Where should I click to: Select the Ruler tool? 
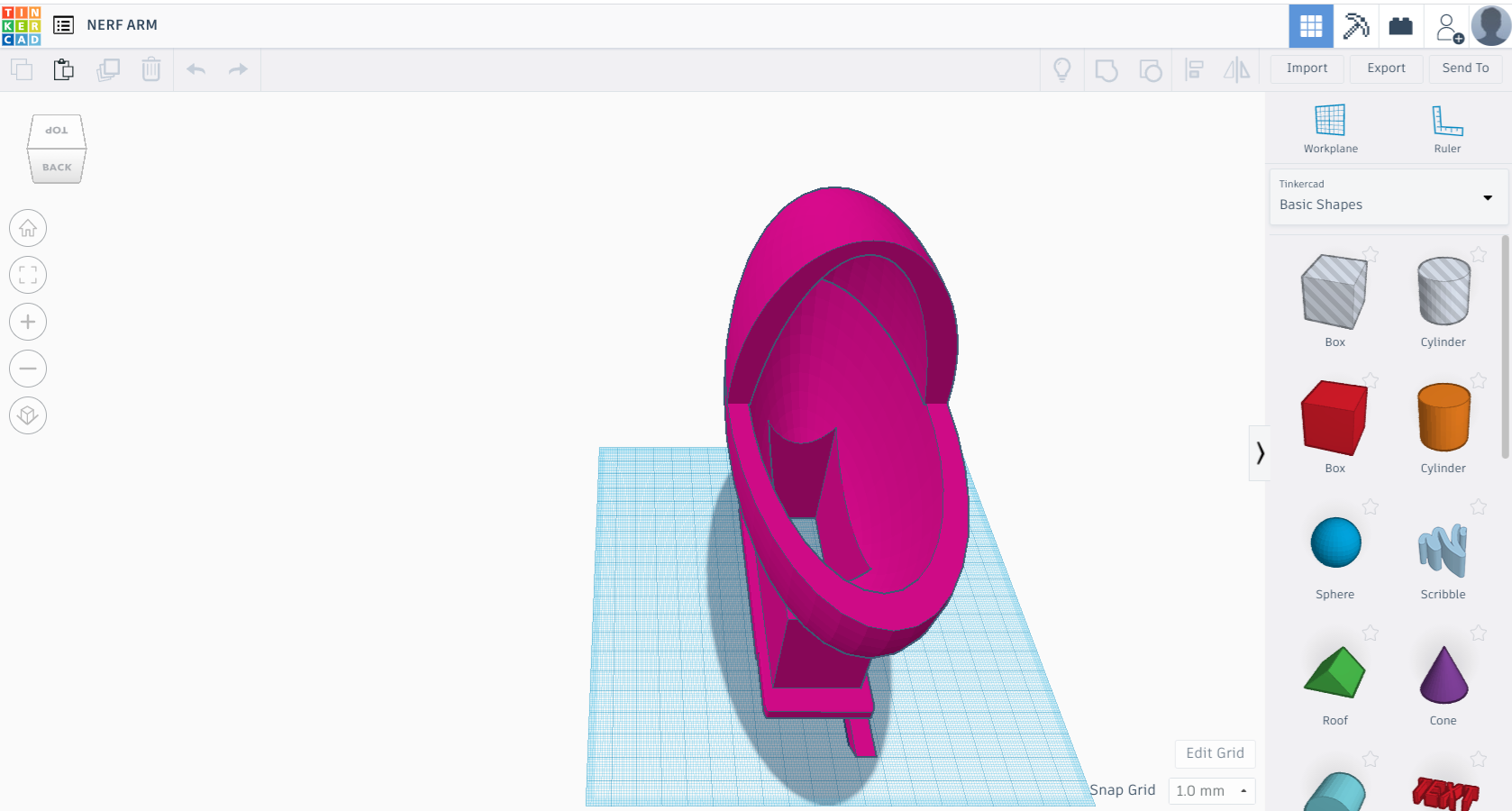pos(1447,128)
